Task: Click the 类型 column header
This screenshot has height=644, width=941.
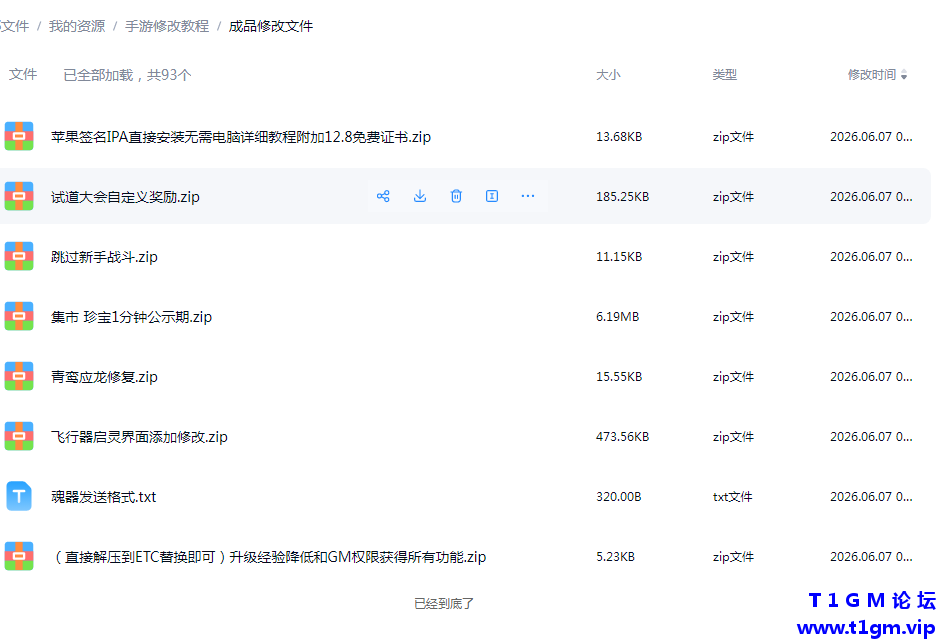Action: [724, 75]
